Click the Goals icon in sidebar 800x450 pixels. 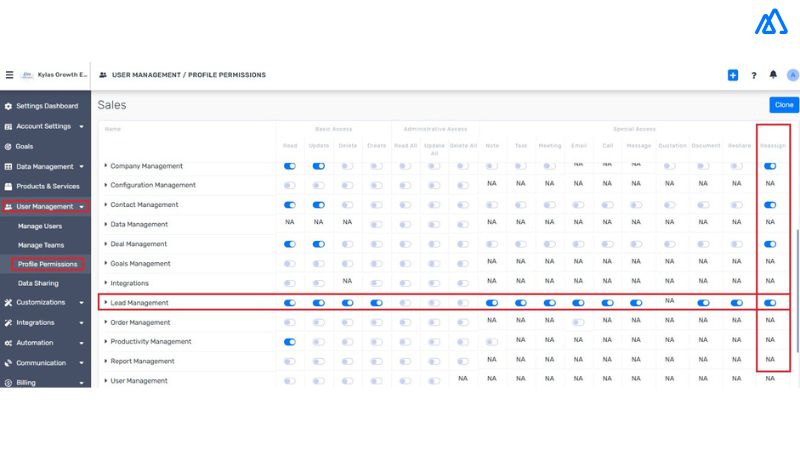8,146
